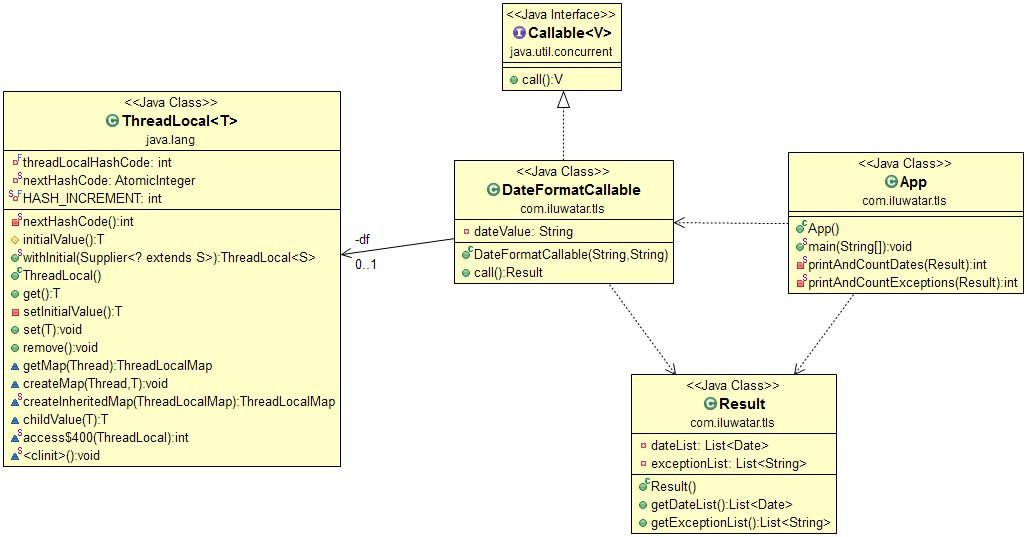Select the dateValue field icon
The image size is (1027, 537).
coord(465,231)
